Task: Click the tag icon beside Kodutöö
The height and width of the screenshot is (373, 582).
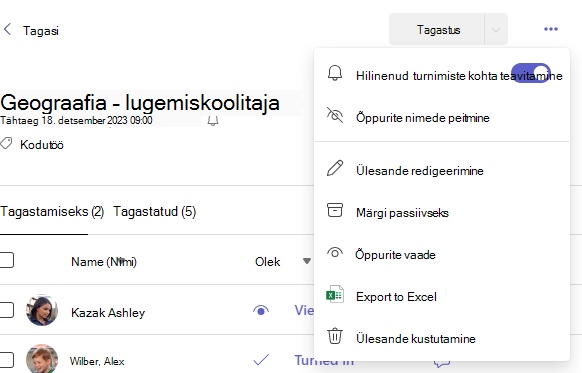Action: click(6, 144)
